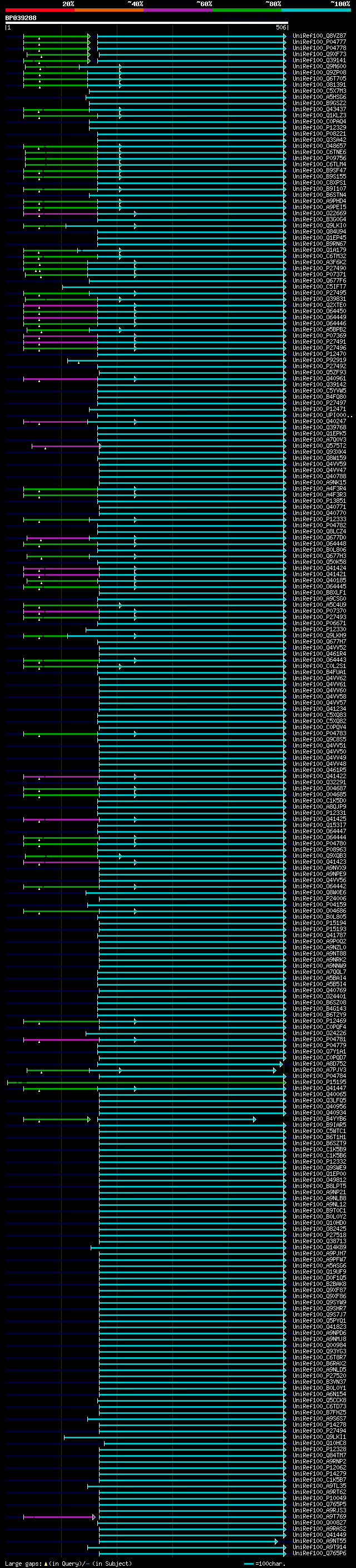
Task: Select label UniRef100_B4FUA1
Action: (x=319, y=672)
